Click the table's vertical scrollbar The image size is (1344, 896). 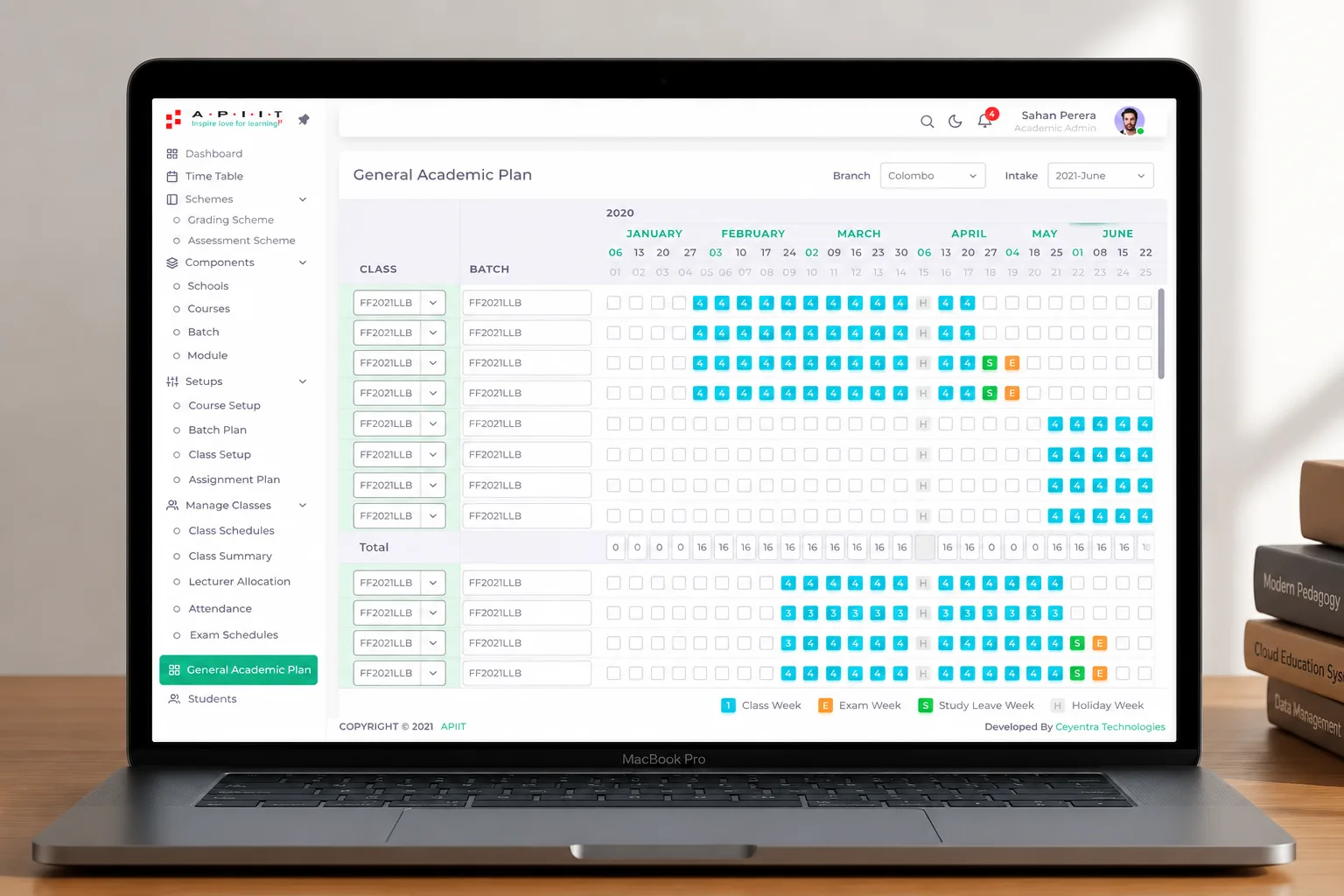(1161, 334)
